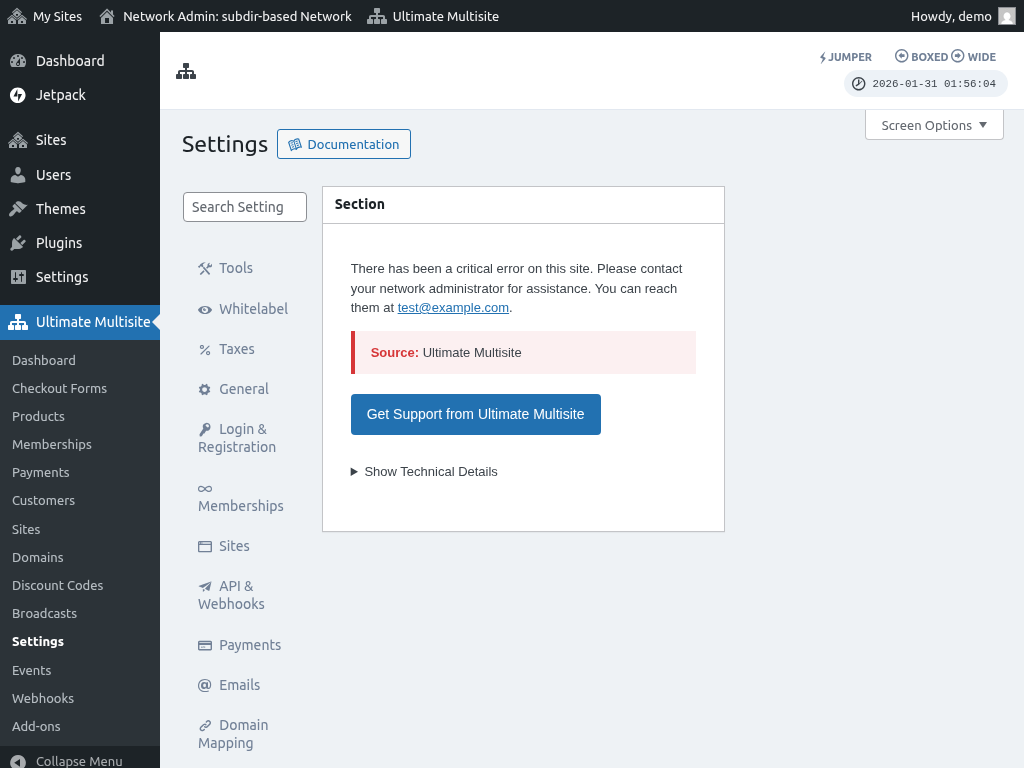The image size is (1024, 768).
Task: Click the Sites houses icon in sidebar
Action: [x=18, y=140]
